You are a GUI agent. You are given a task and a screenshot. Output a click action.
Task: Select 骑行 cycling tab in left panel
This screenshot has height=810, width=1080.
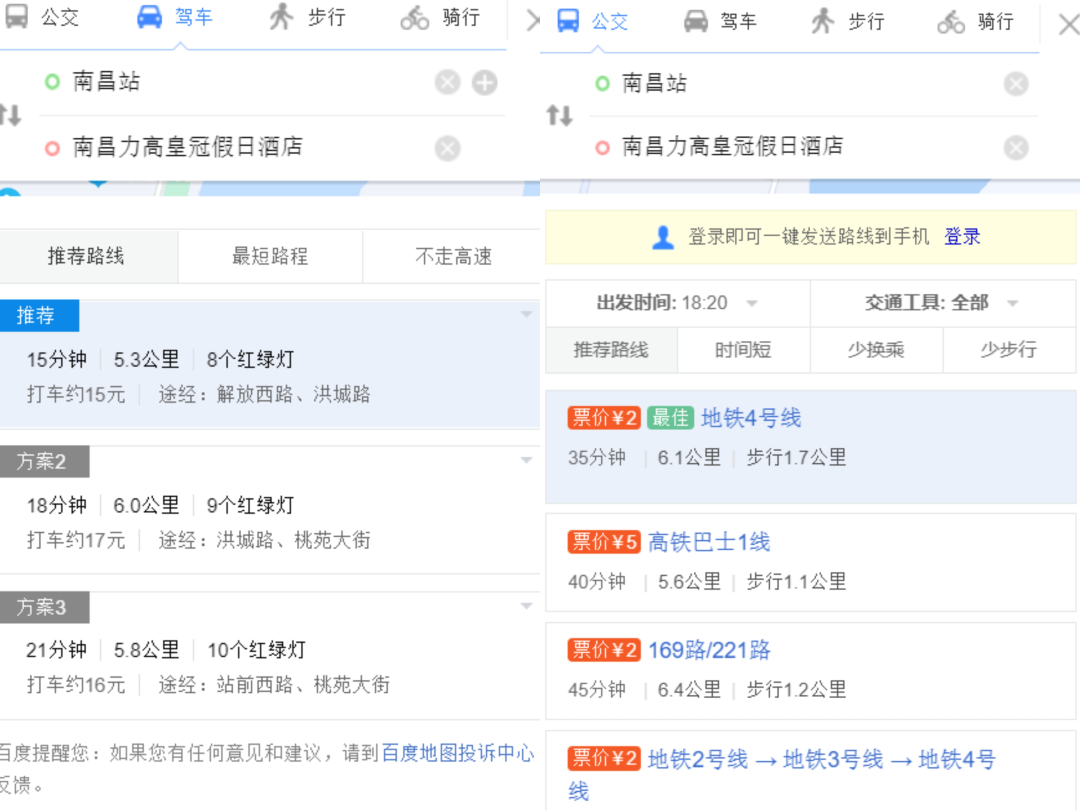441,17
